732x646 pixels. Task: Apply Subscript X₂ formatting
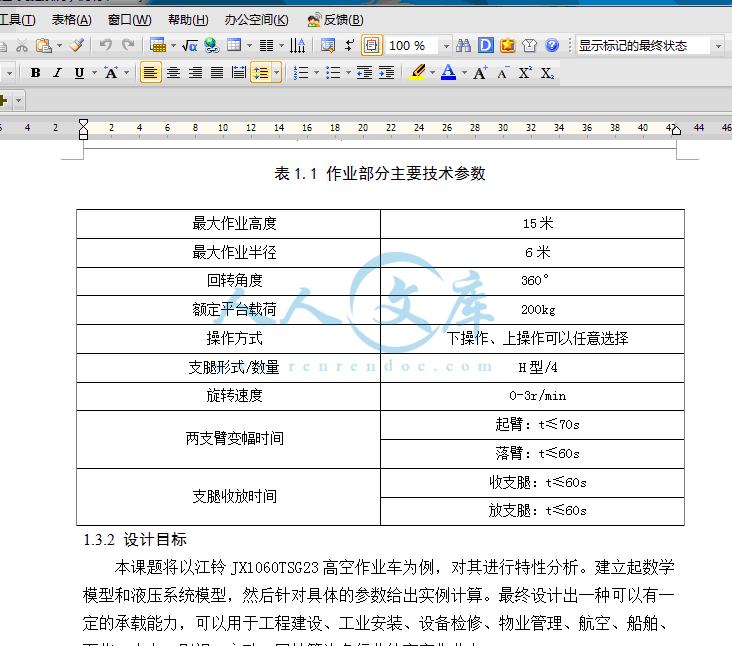[547, 73]
